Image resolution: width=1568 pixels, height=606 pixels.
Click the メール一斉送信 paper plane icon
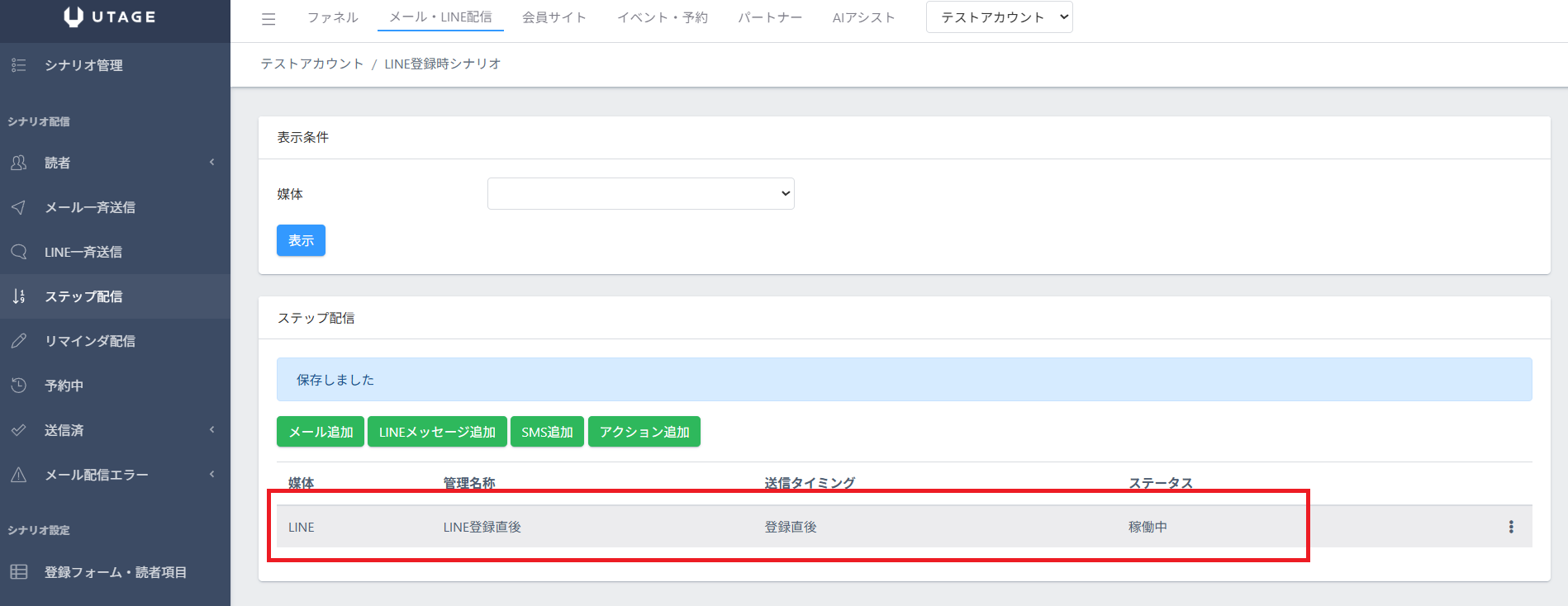(19, 207)
